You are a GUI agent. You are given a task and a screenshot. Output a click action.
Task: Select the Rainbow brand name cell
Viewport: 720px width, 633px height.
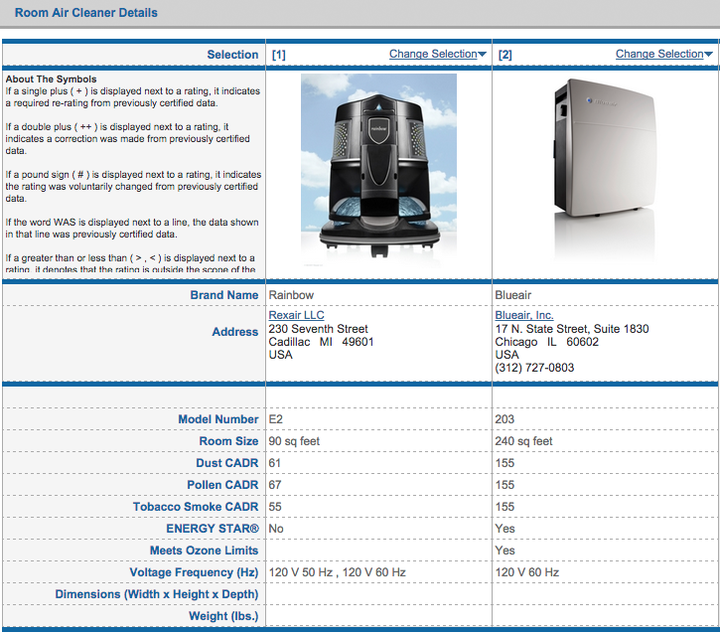coord(291,295)
